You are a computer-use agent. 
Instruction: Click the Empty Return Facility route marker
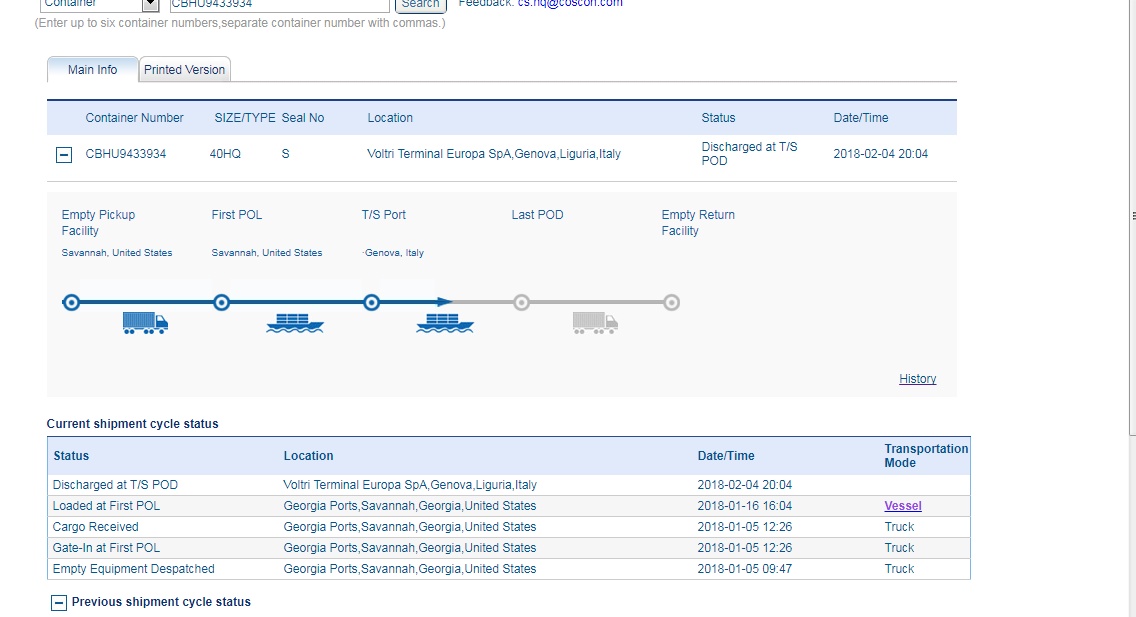click(x=672, y=302)
